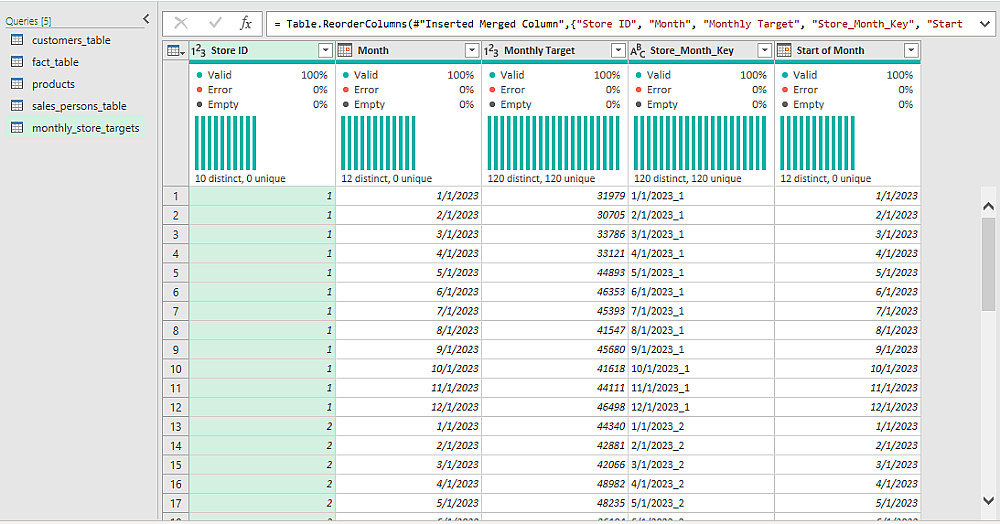The width and height of the screenshot is (1000, 524).
Task: Click inside the formula bar text
Action: pyautogui.click(x=619, y=24)
